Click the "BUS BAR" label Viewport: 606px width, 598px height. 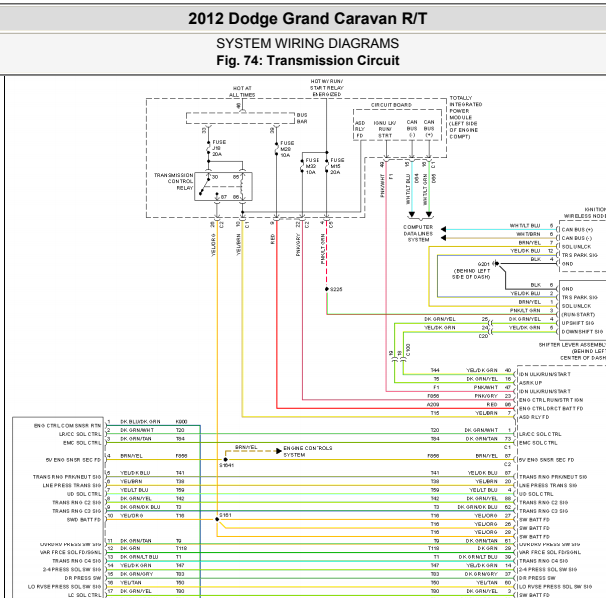[x=302, y=118]
